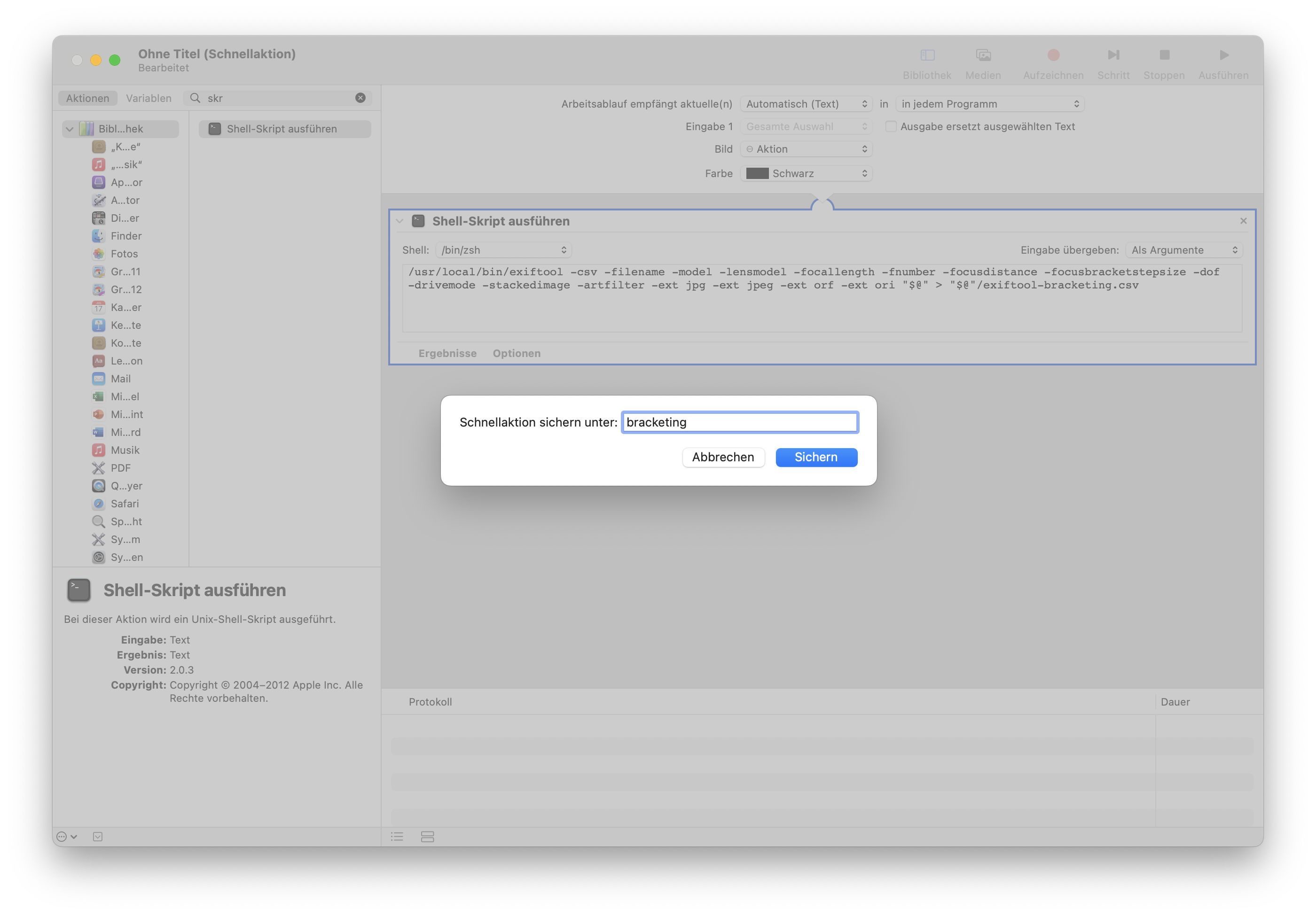Click the Schritt step icon
Screen dimensions: 1316x916
[1113, 55]
